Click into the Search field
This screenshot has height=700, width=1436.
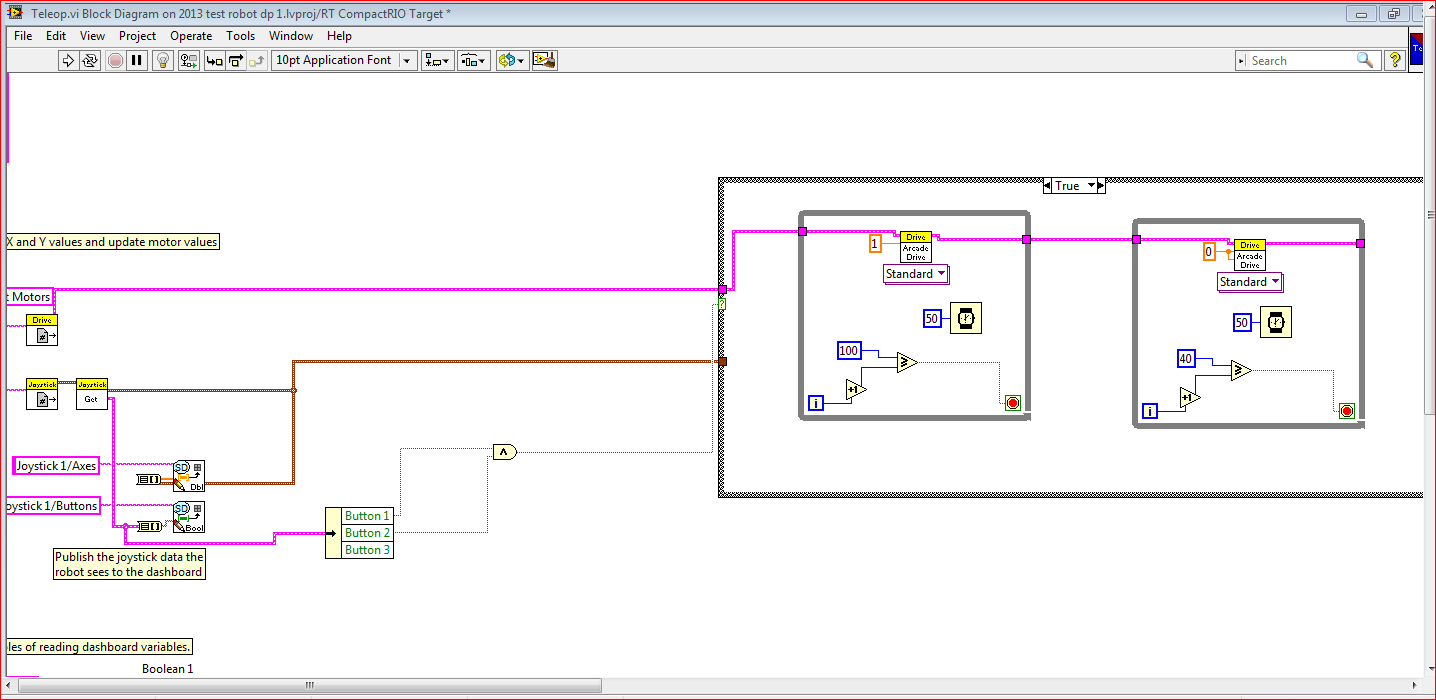click(1300, 60)
